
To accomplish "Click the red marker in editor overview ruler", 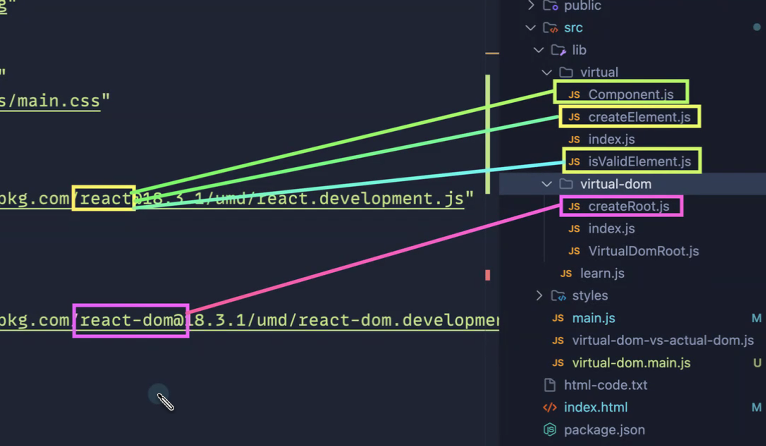I will click(x=488, y=275).
